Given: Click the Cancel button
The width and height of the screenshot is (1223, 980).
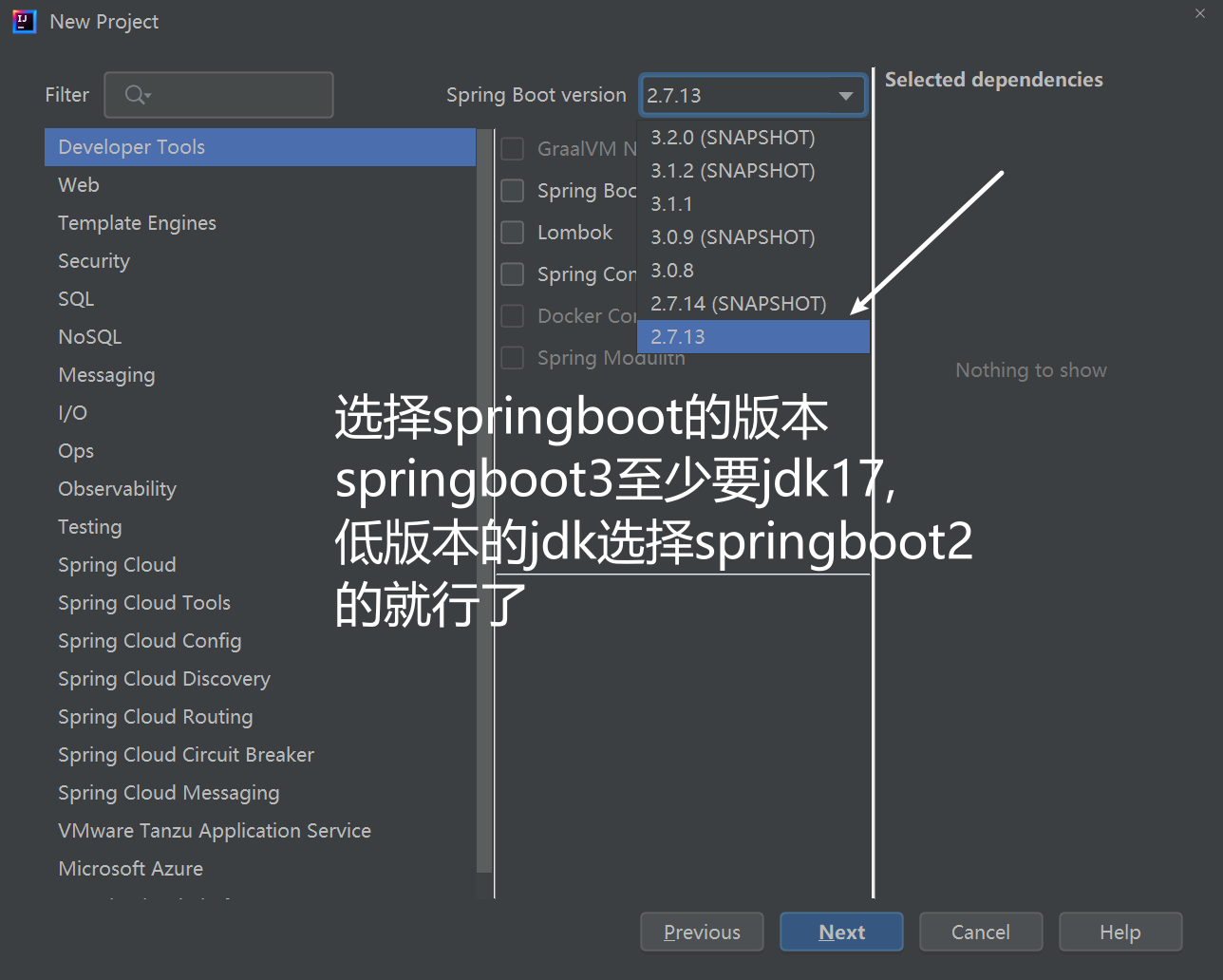Looking at the screenshot, I should tap(981, 933).
